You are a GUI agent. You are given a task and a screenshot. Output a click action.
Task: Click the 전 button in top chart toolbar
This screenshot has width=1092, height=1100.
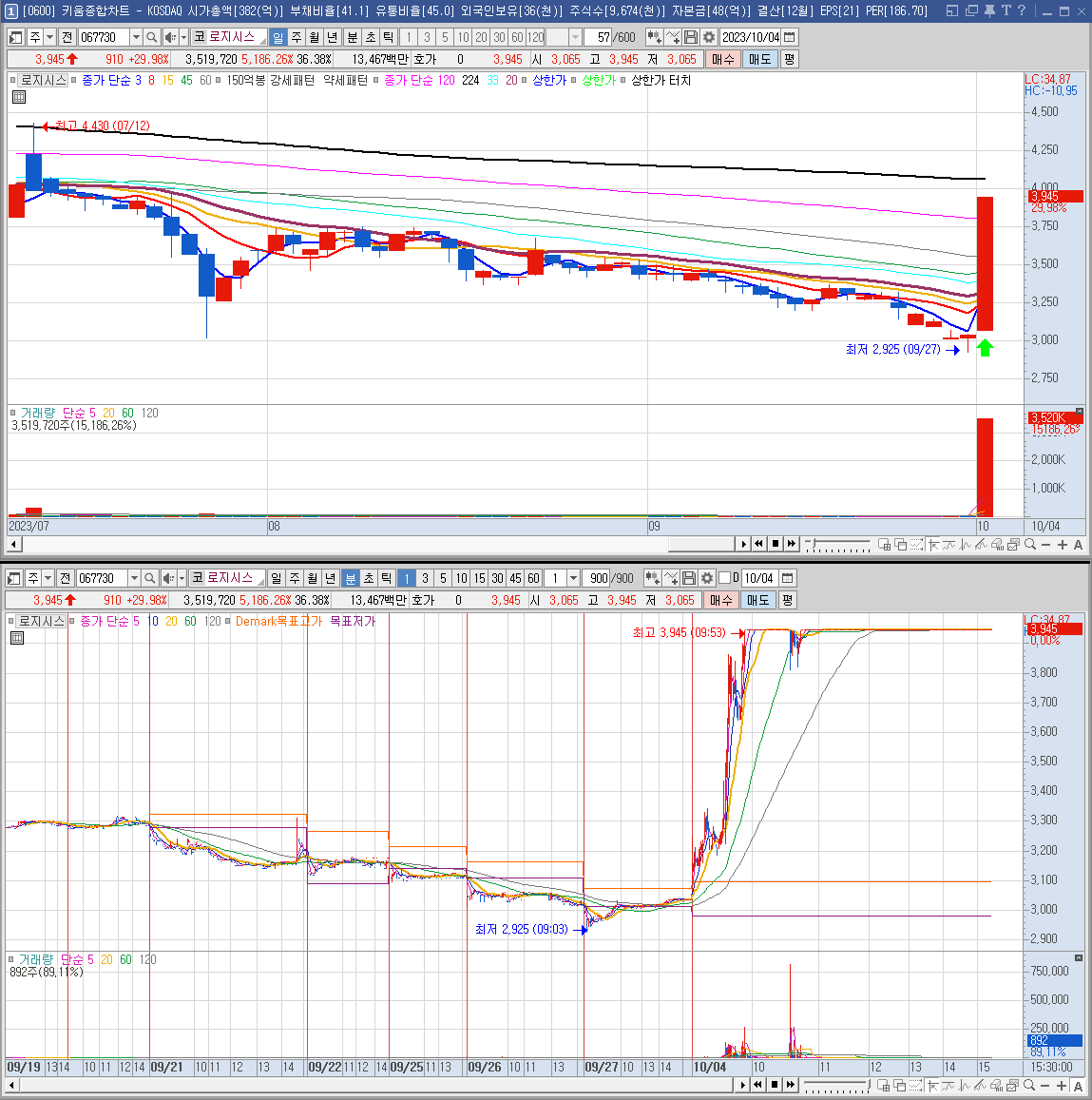coord(67,37)
